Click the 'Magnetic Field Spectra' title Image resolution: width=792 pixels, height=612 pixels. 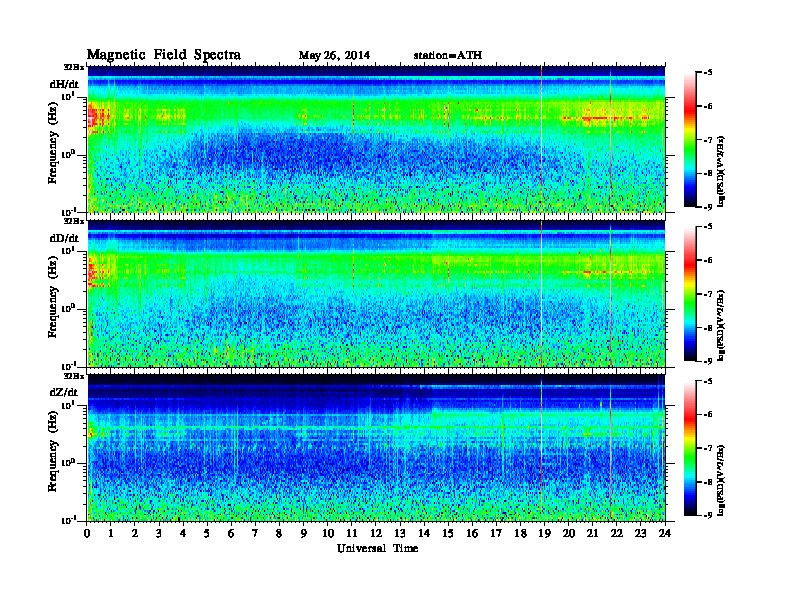[163, 55]
